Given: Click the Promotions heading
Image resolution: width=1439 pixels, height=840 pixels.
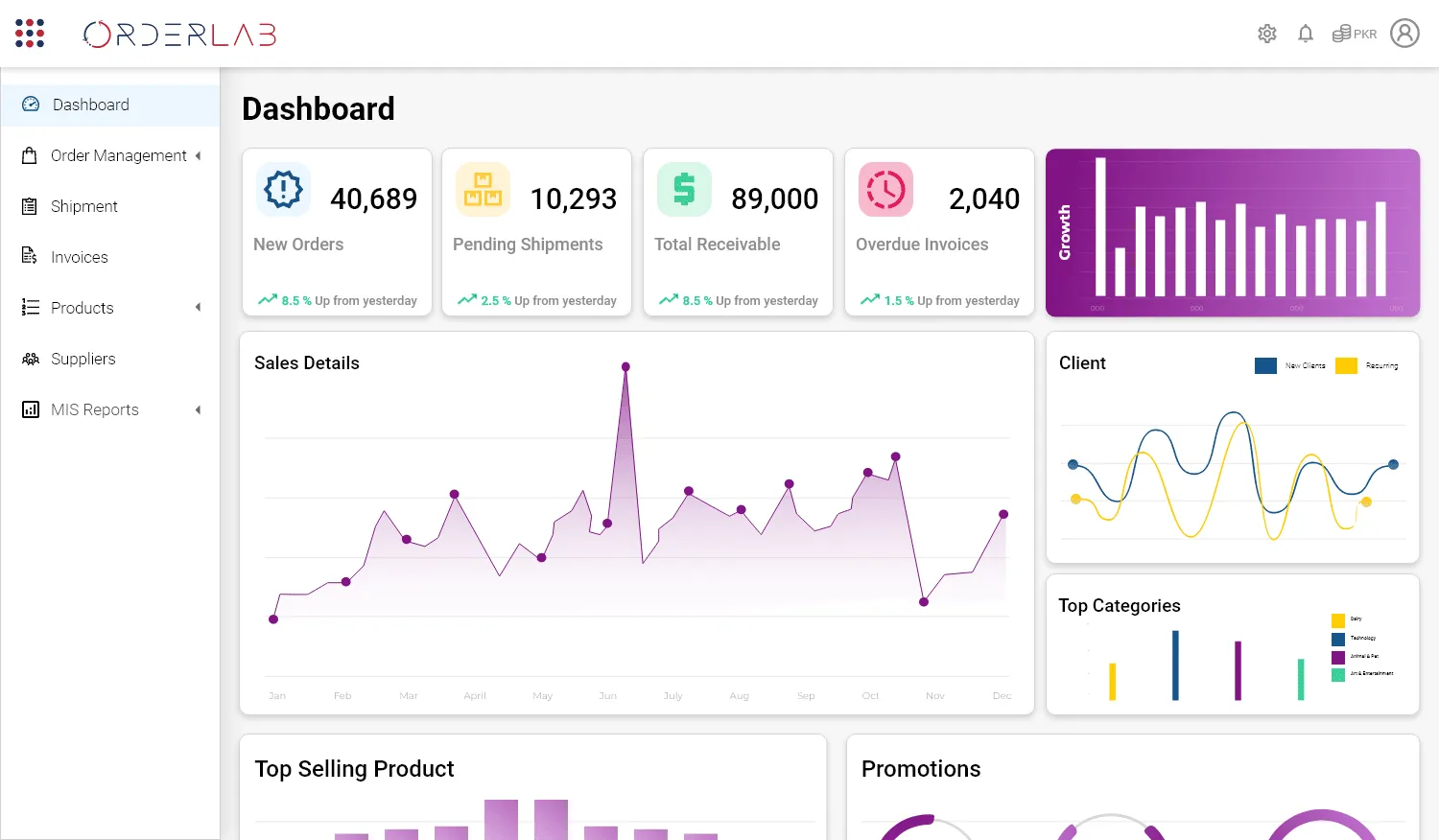Looking at the screenshot, I should pyautogui.click(x=921, y=769).
